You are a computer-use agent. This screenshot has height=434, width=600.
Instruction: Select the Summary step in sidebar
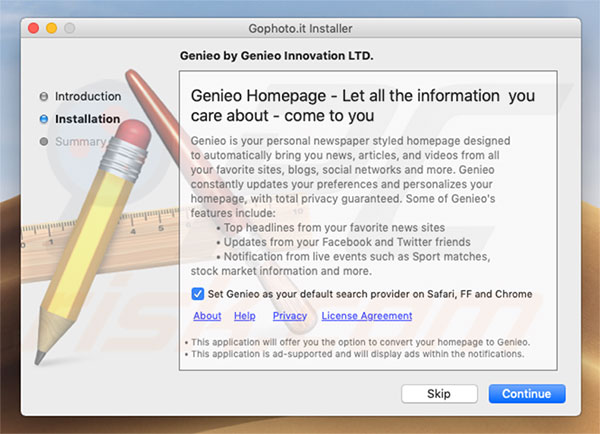81,142
